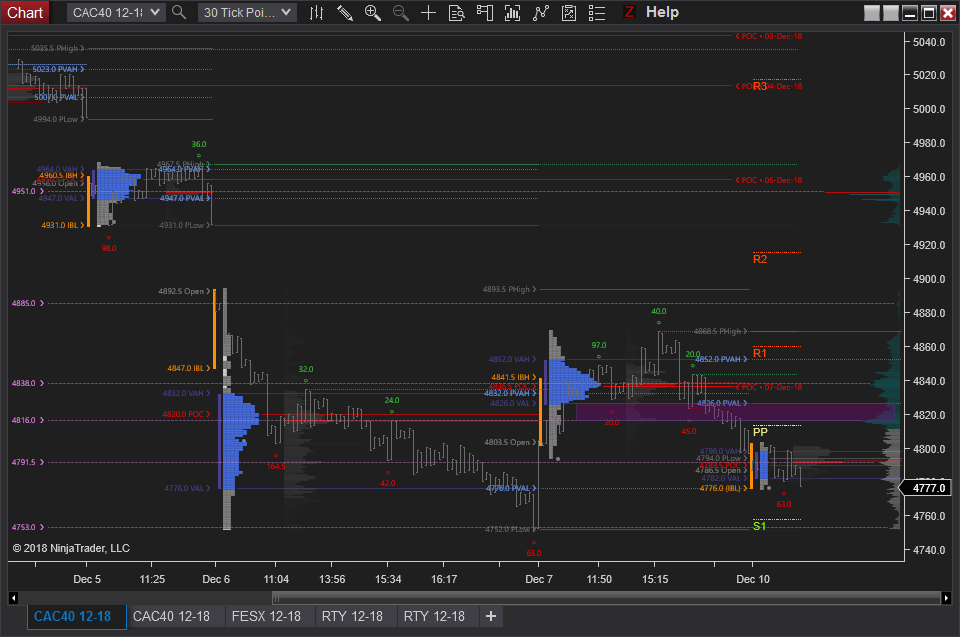Open the data box icon
Image resolution: width=960 pixels, height=637 pixels.
[457, 12]
